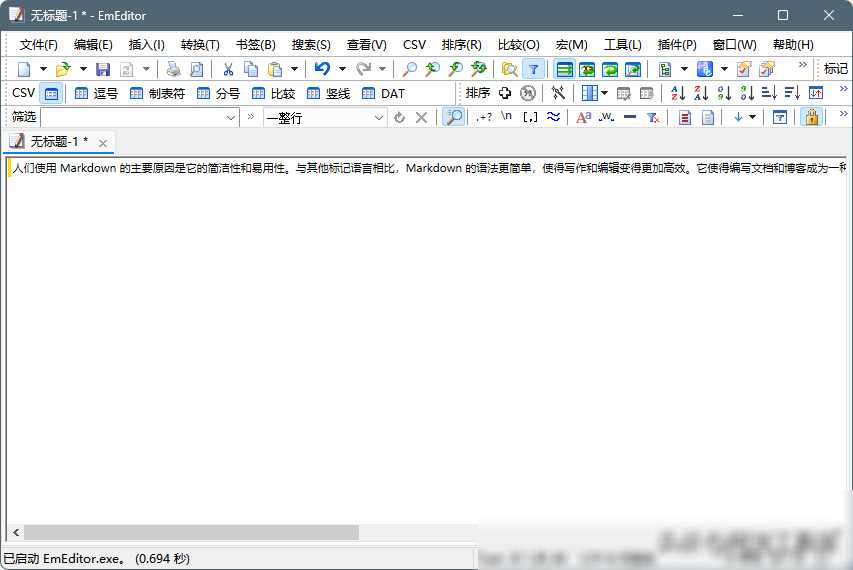The image size is (853, 570).
Task: Click the Redo arrow icon
Action: (363, 69)
